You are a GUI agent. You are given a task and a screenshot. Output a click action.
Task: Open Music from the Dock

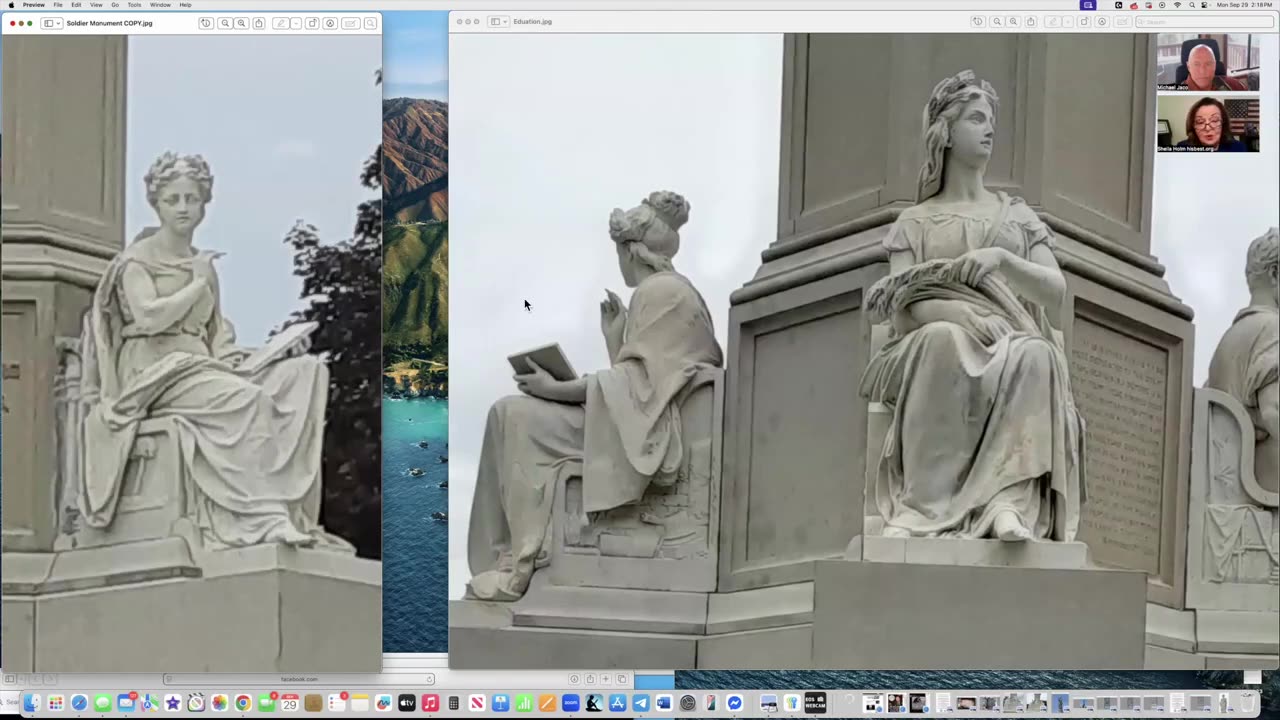tap(430, 704)
